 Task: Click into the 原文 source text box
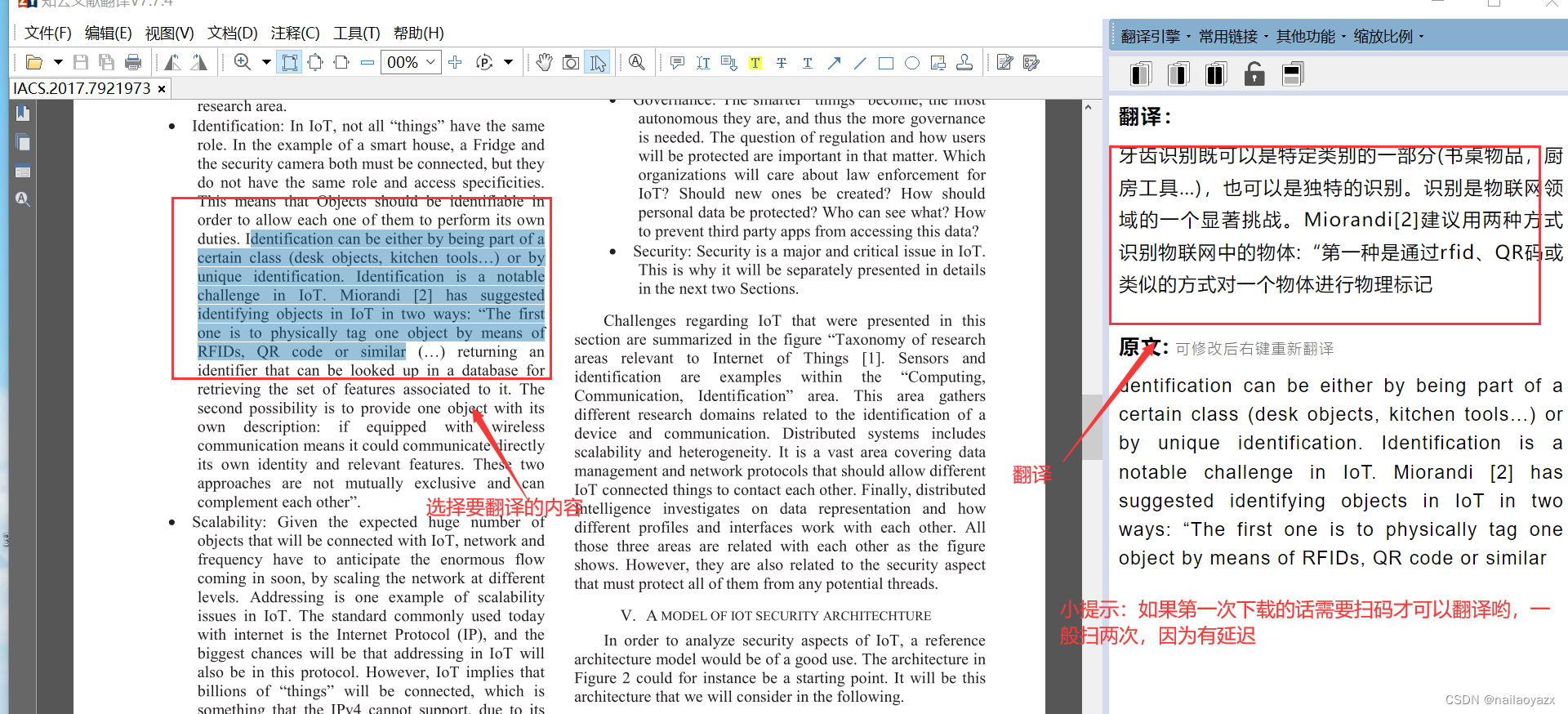tap(1339, 471)
